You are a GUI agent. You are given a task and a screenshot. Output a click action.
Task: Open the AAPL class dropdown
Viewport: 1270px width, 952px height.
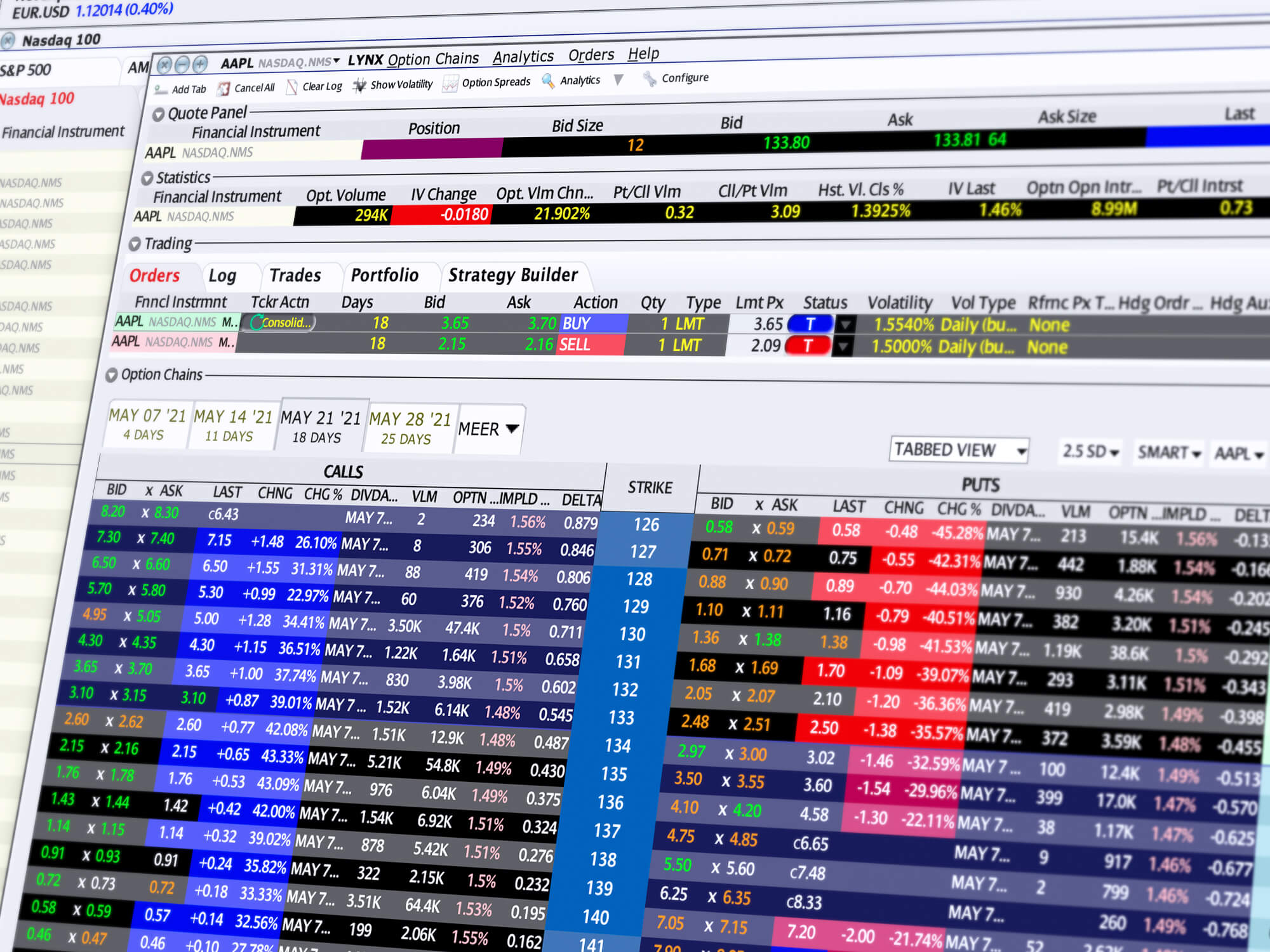coord(1239,454)
